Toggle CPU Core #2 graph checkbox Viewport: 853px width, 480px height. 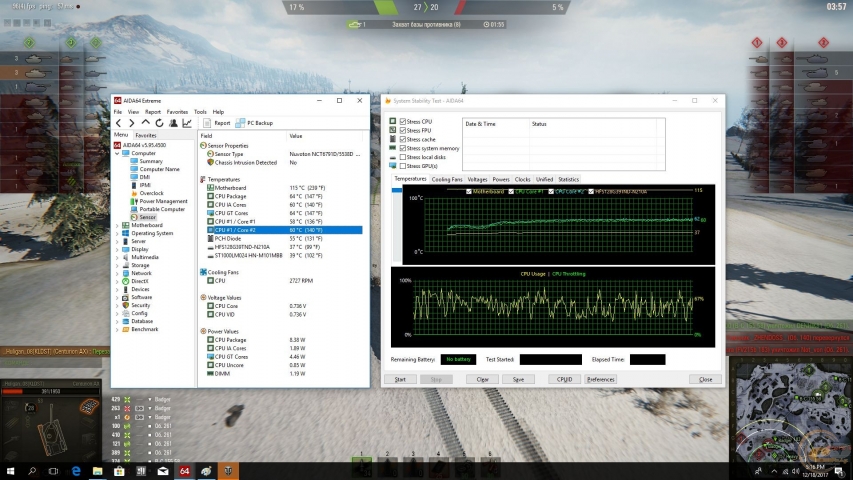click(x=551, y=192)
